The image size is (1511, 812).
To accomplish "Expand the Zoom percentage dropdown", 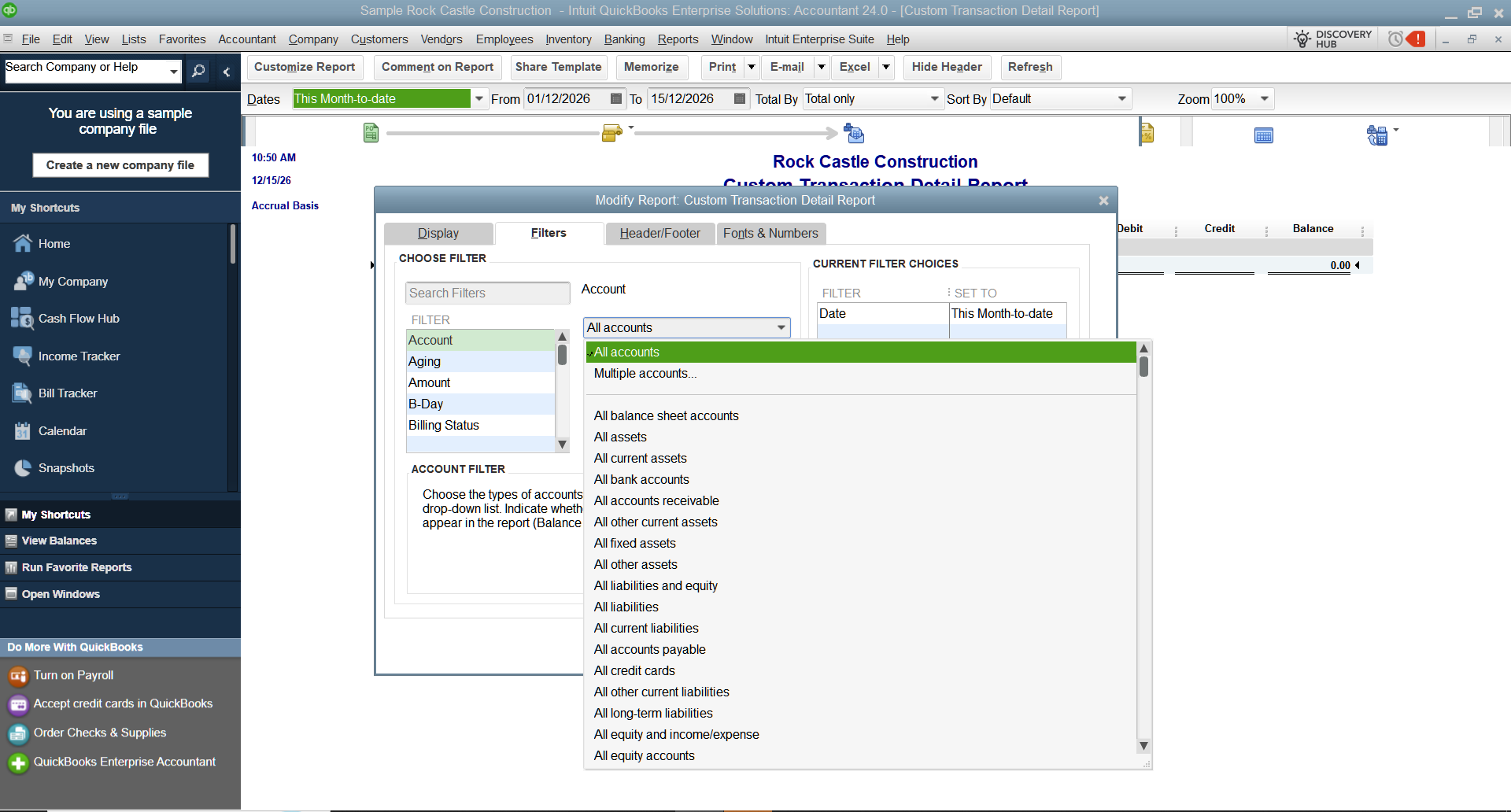I will point(1265,99).
